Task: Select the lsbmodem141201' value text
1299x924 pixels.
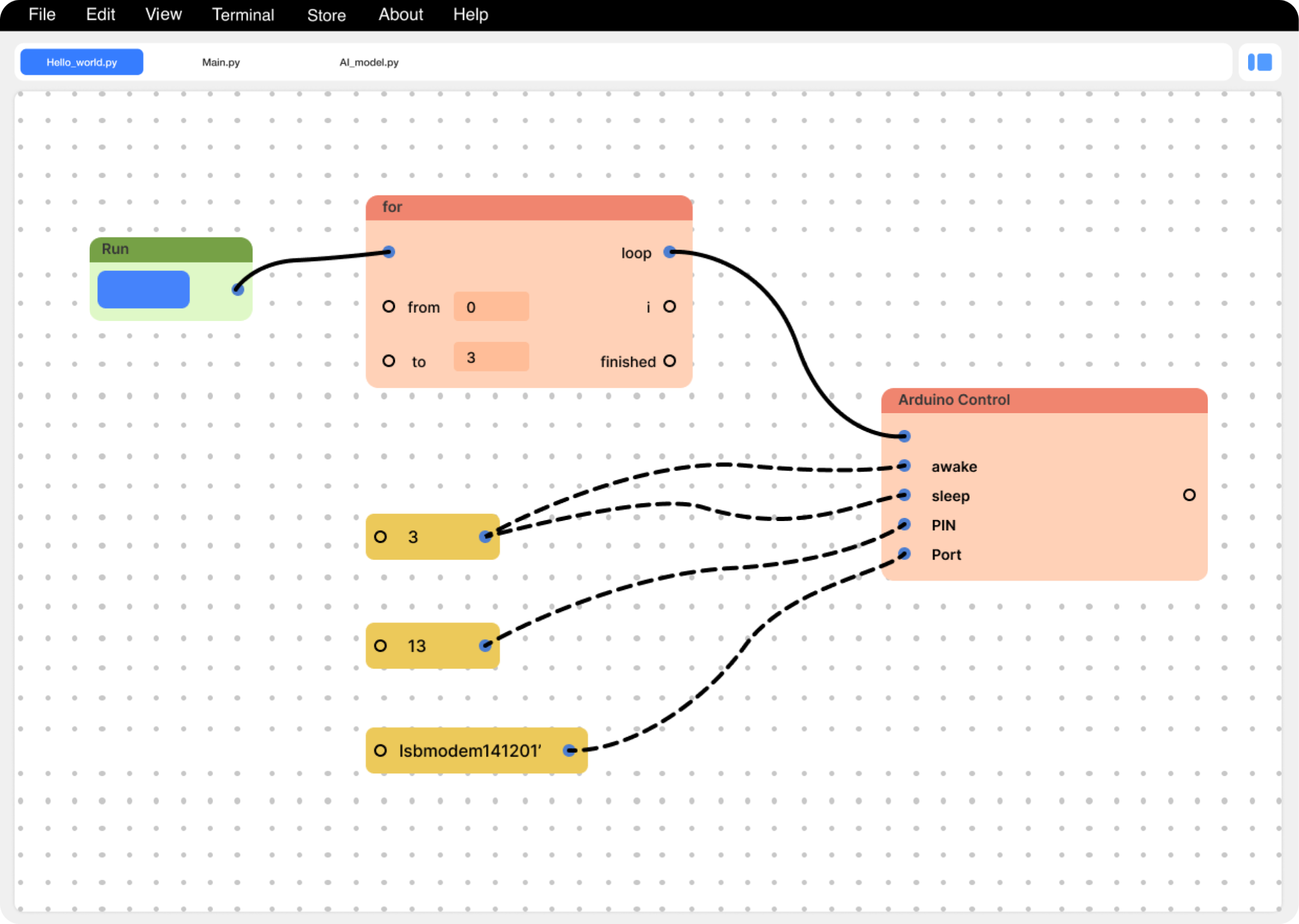Action: point(470,751)
